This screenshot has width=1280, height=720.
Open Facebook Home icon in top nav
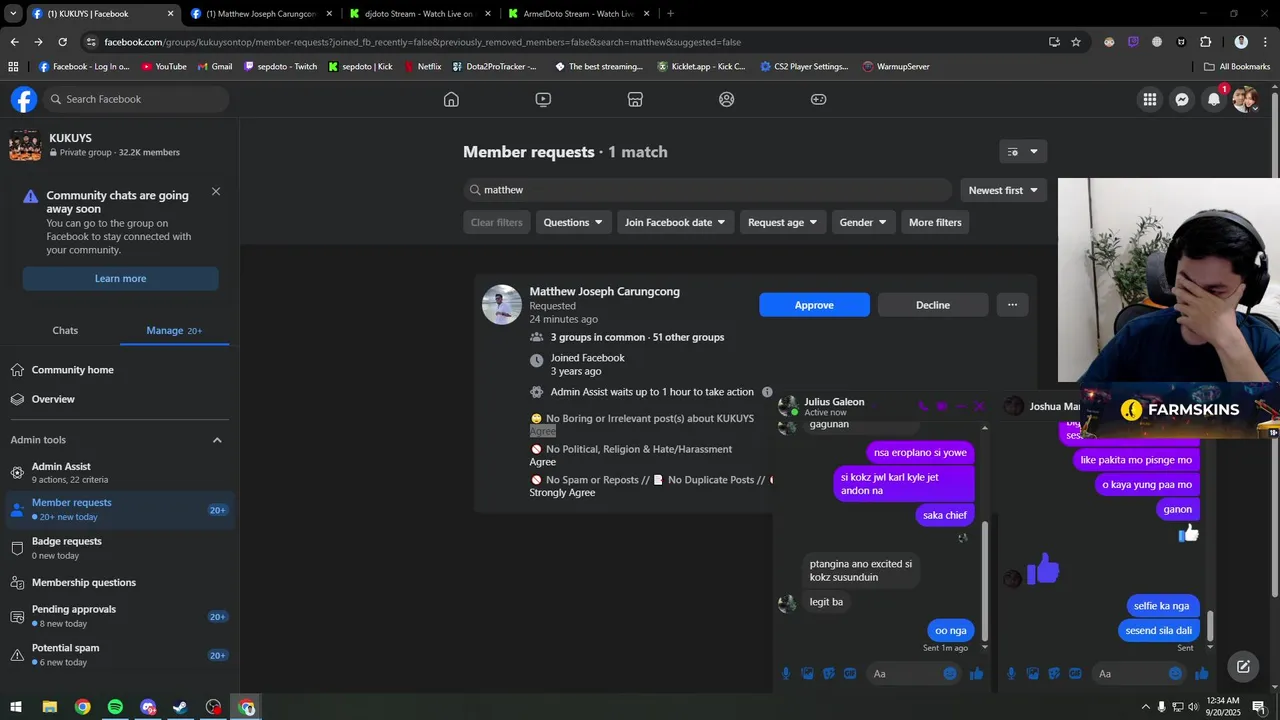[451, 99]
